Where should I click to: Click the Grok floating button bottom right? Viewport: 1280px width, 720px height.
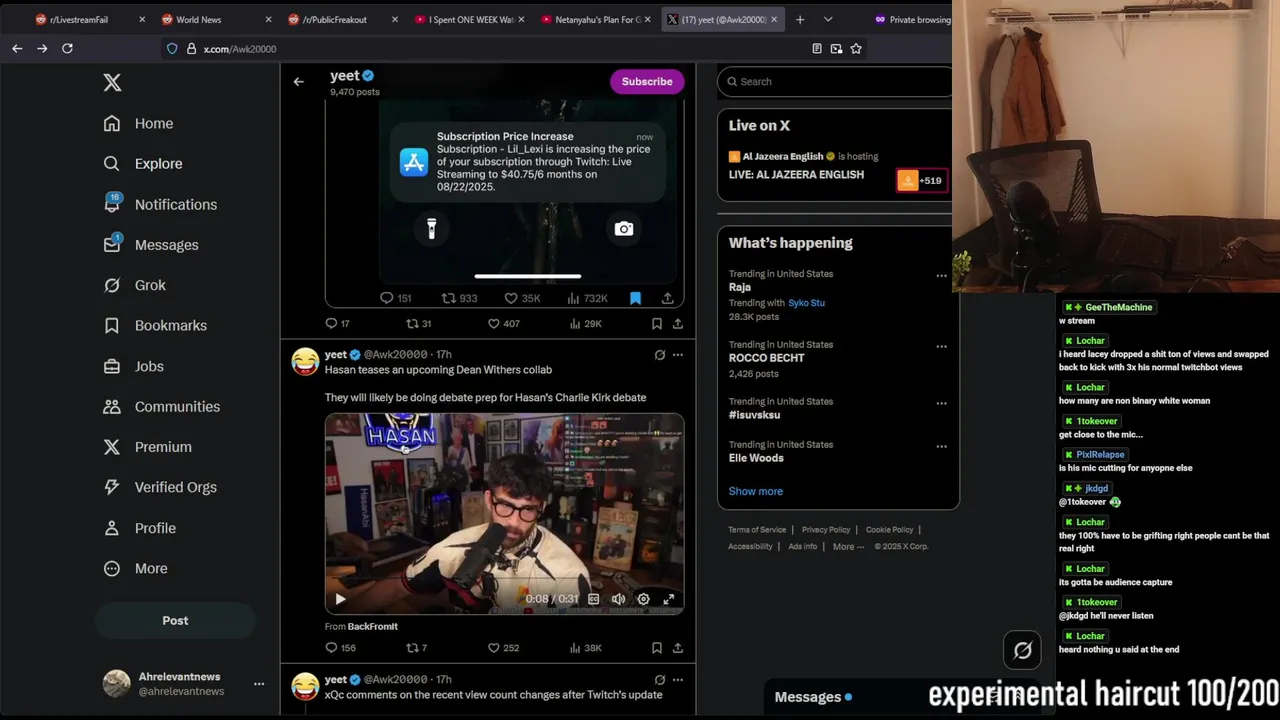click(1023, 651)
